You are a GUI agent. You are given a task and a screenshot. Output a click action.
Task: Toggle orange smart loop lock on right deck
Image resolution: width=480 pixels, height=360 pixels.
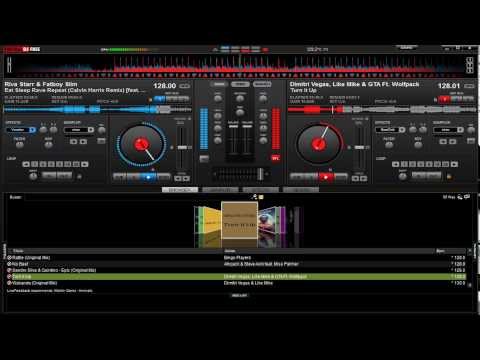(449, 177)
